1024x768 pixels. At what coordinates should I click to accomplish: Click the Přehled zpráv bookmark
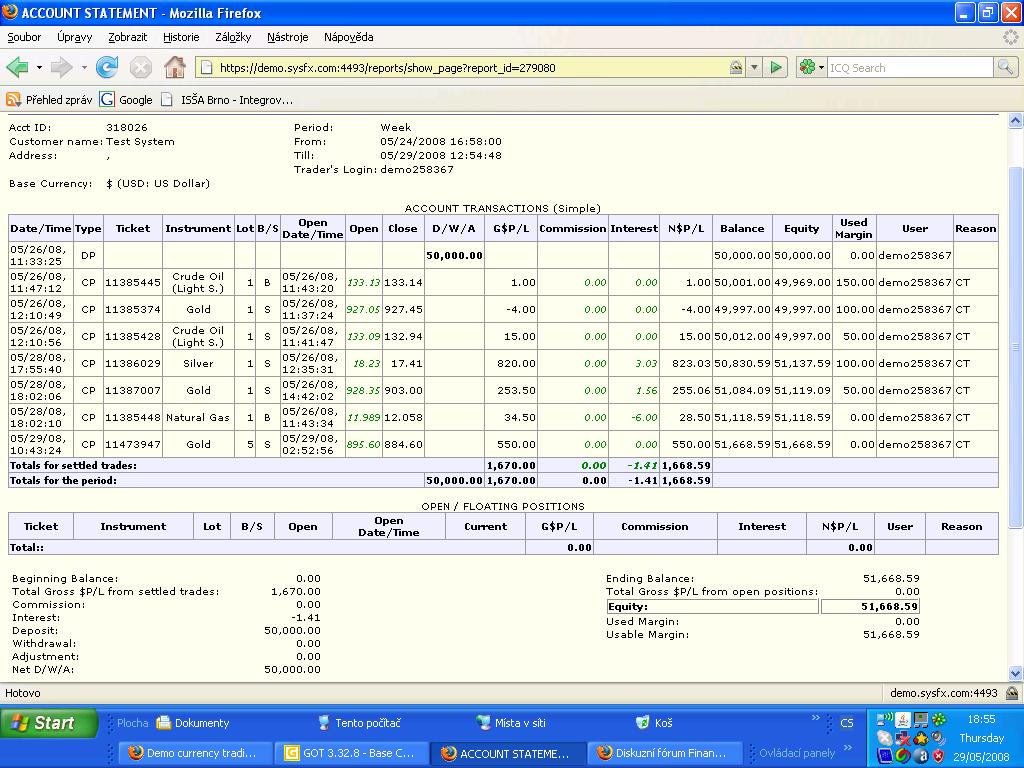50,100
